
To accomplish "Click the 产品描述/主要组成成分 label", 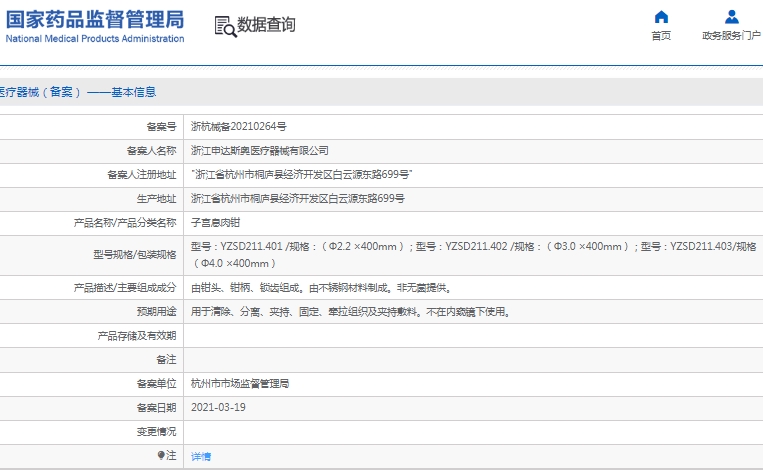I will (x=125, y=288).
